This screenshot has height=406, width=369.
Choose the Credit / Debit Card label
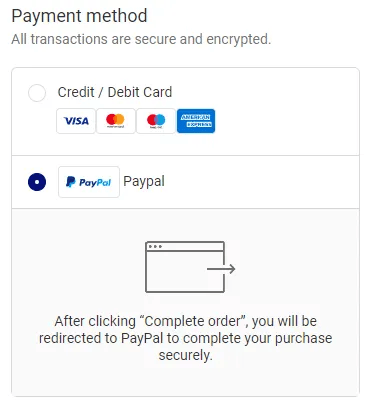coord(115,92)
